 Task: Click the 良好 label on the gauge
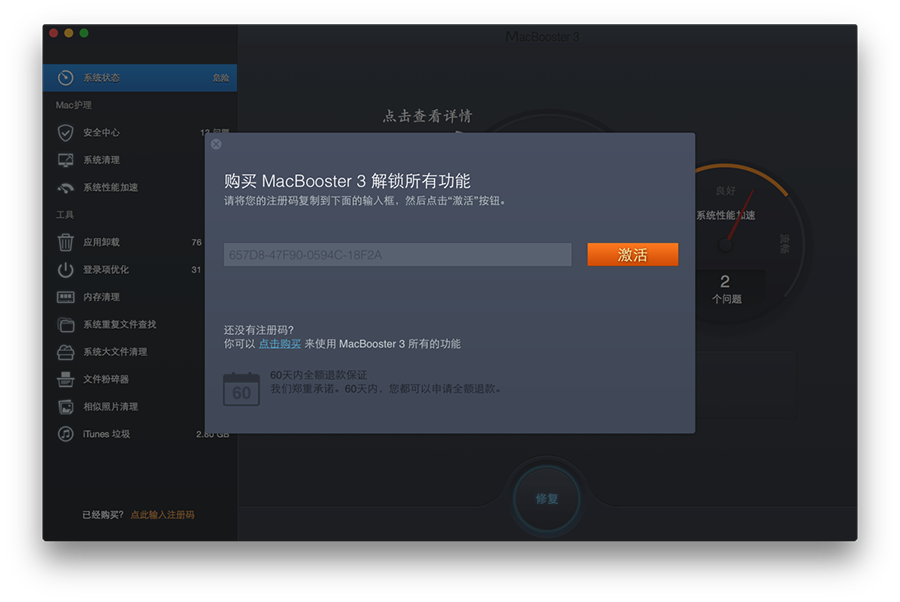pyautogui.click(x=726, y=191)
